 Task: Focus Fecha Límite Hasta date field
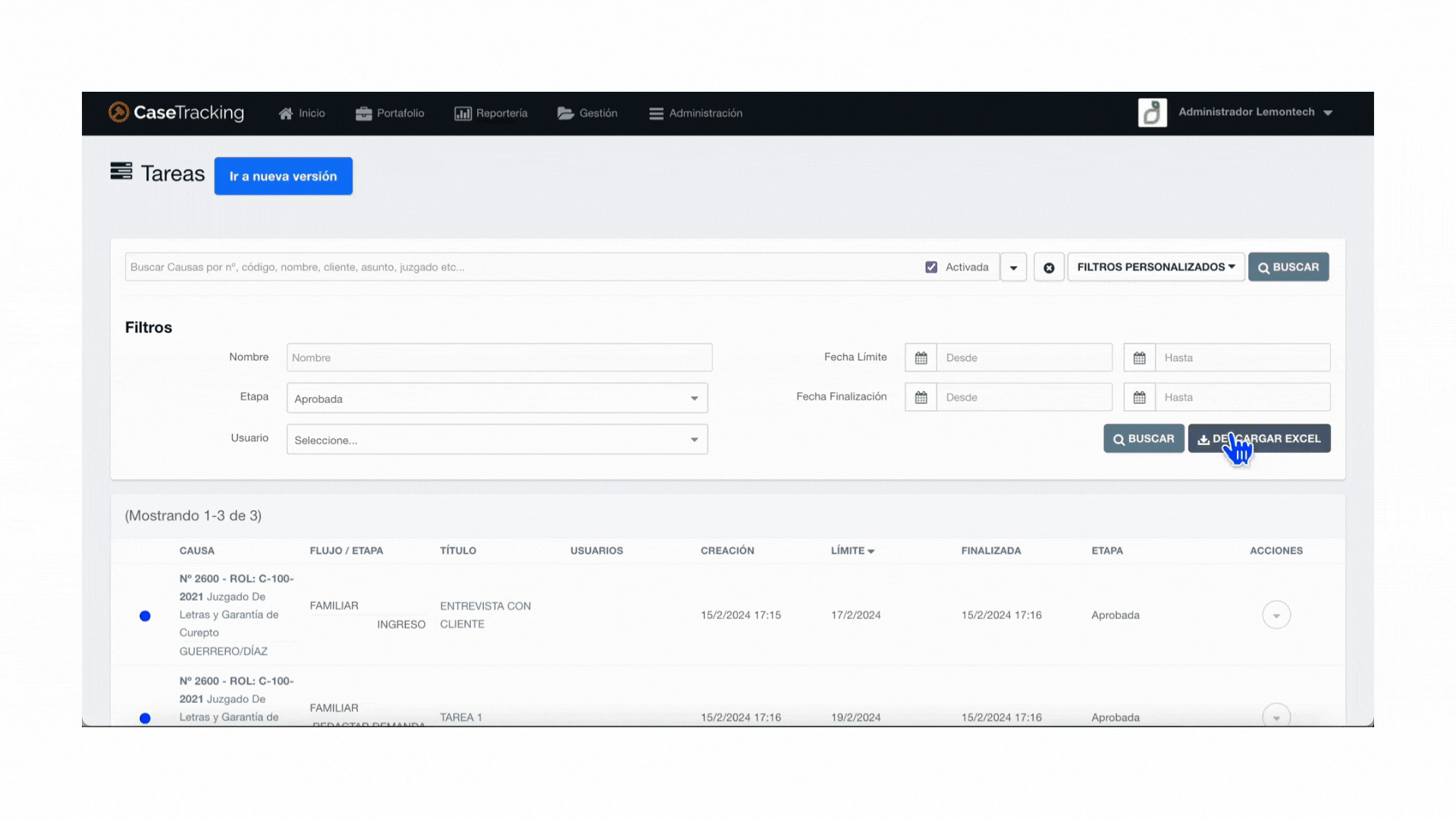[x=1243, y=357]
